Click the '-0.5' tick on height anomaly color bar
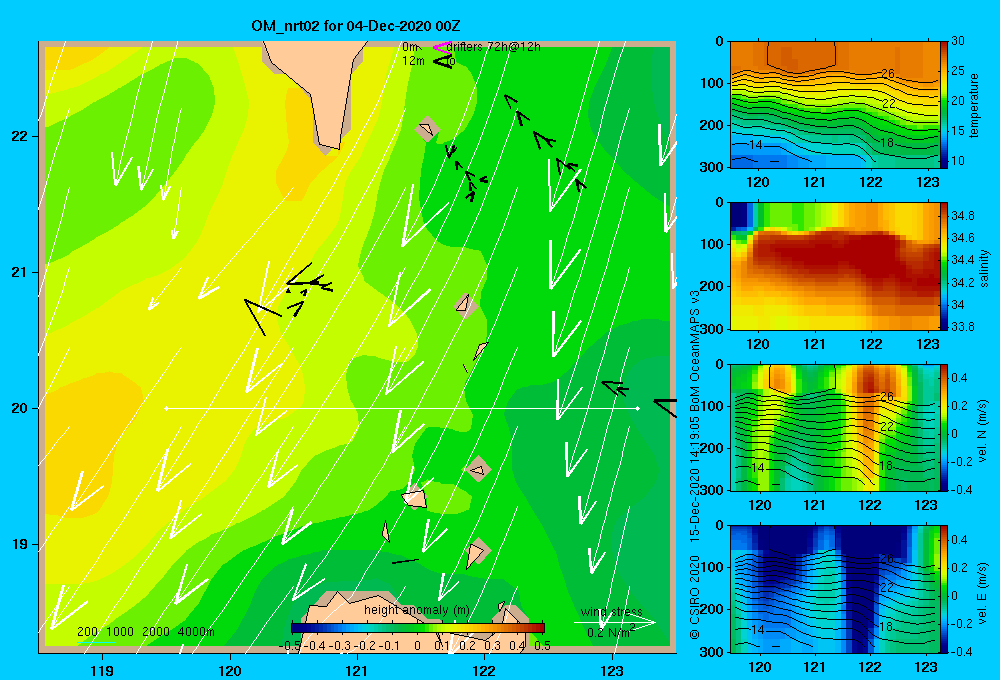This screenshot has height=680, width=1000. [x=290, y=646]
